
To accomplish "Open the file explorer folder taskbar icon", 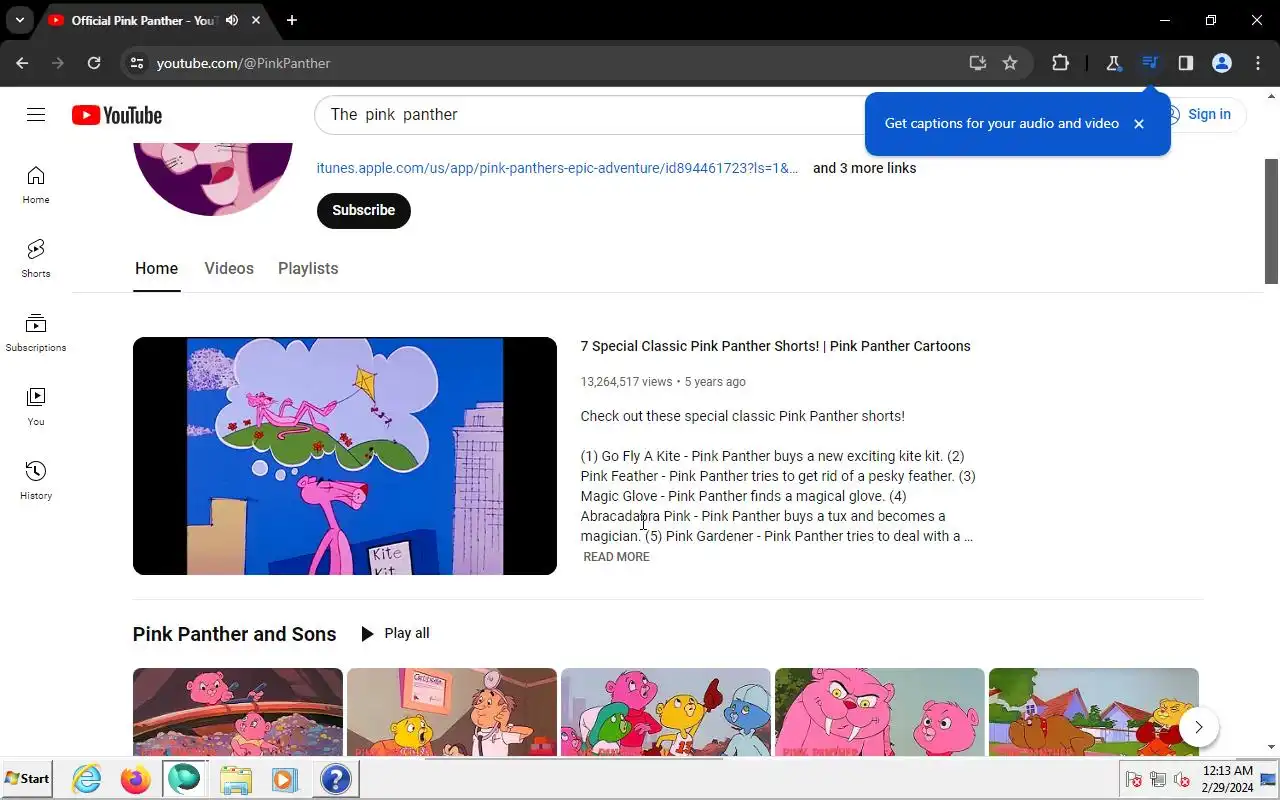I will tap(236, 778).
